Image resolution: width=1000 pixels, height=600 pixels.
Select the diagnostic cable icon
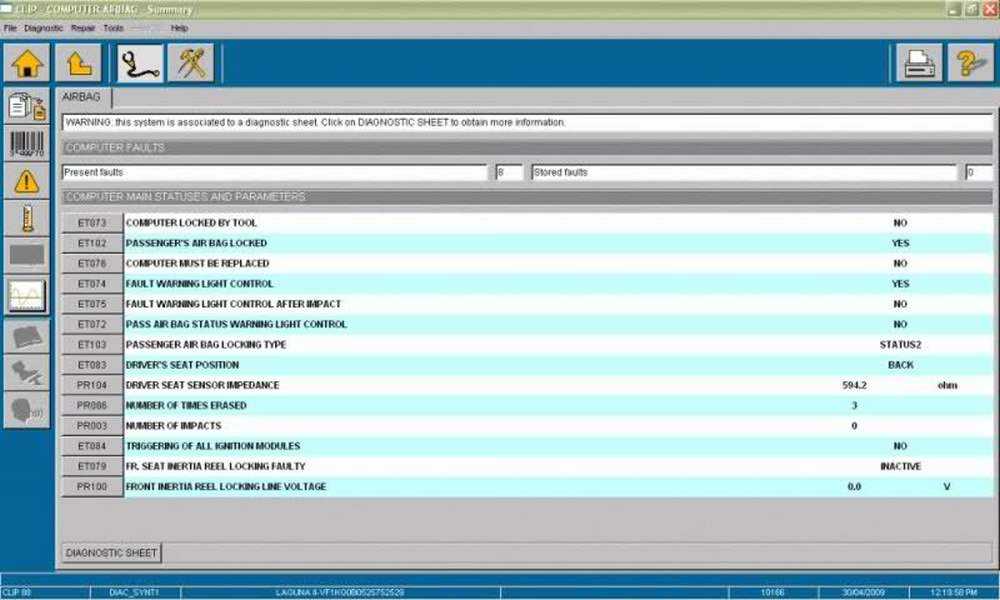click(x=140, y=64)
